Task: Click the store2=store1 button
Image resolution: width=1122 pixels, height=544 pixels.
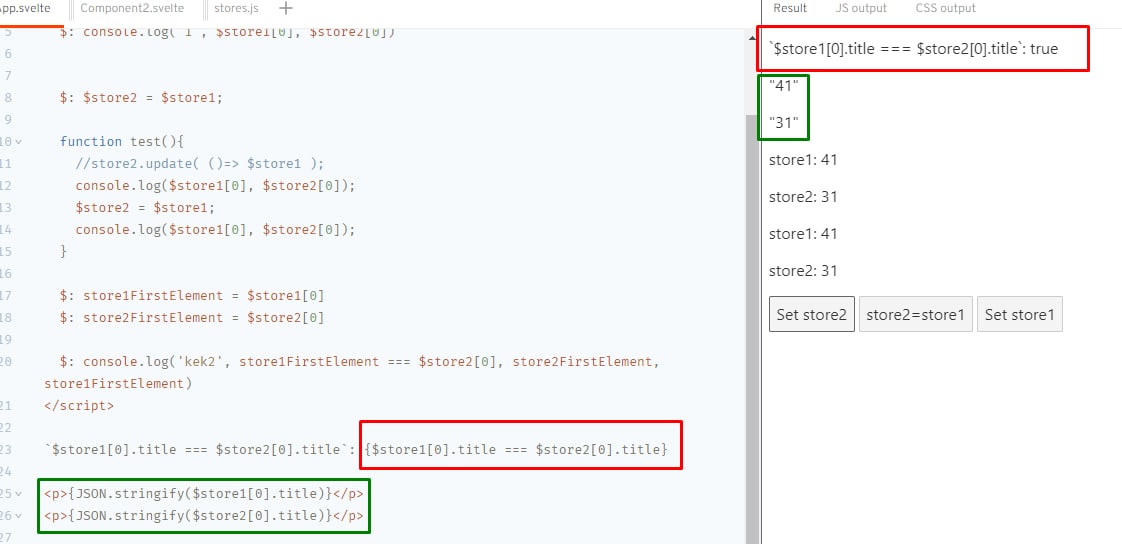Action: [x=916, y=314]
